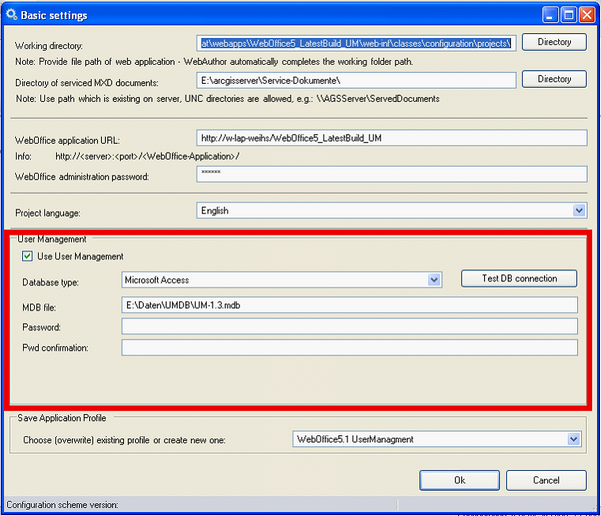Click Directory button beside Working directory

(x=554, y=42)
